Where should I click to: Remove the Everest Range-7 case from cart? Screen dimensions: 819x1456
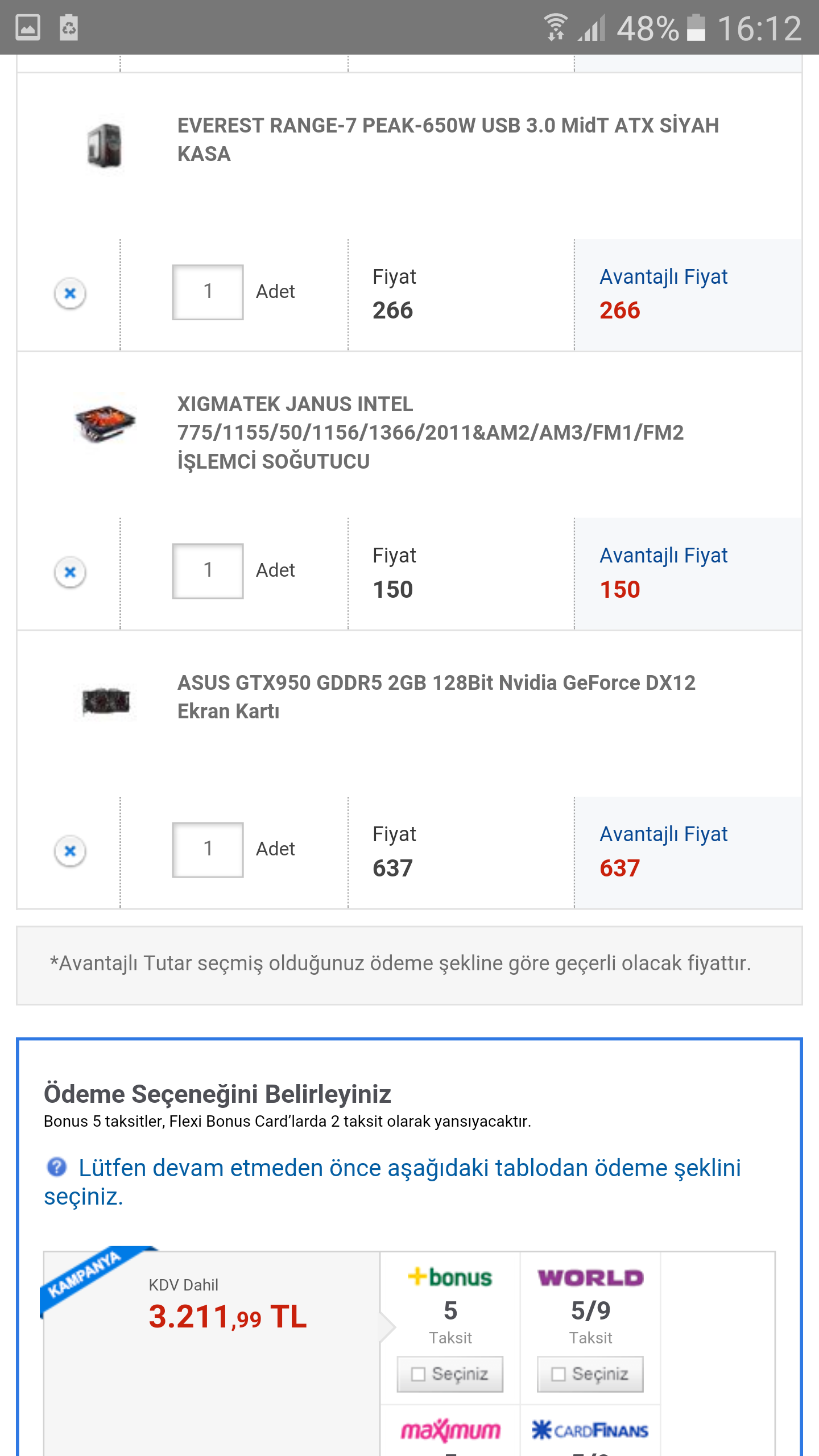pos(70,293)
